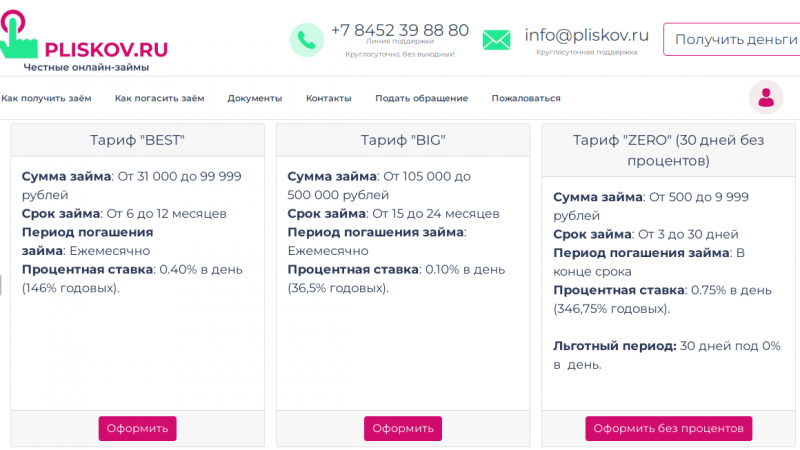800x450 pixels.
Task: Click Тариф "ZERO" card header
Action: pos(668,150)
